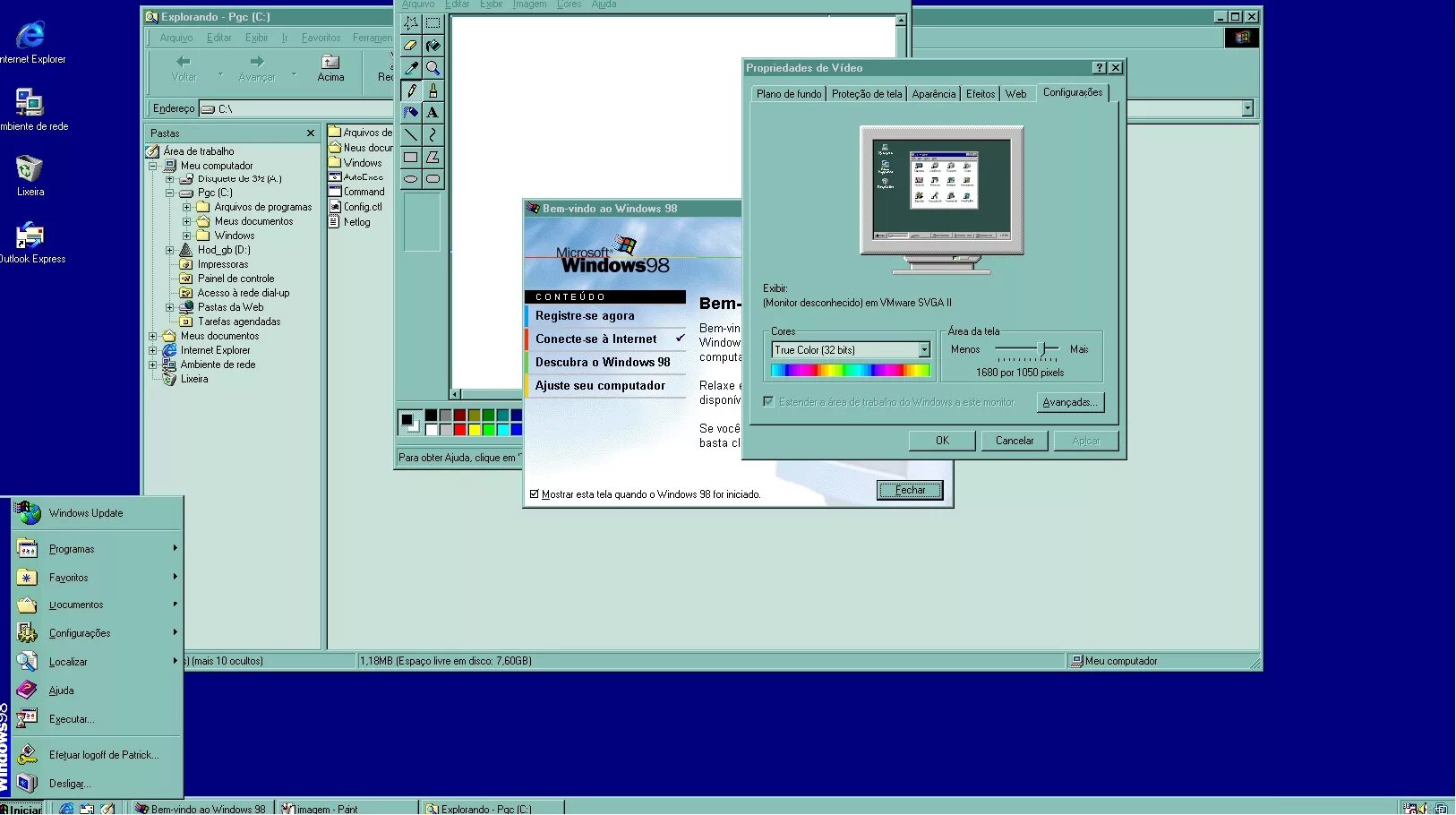Click the Explorer address field showing C:\
Viewport: 1456px width, 815px height.
point(727,108)
